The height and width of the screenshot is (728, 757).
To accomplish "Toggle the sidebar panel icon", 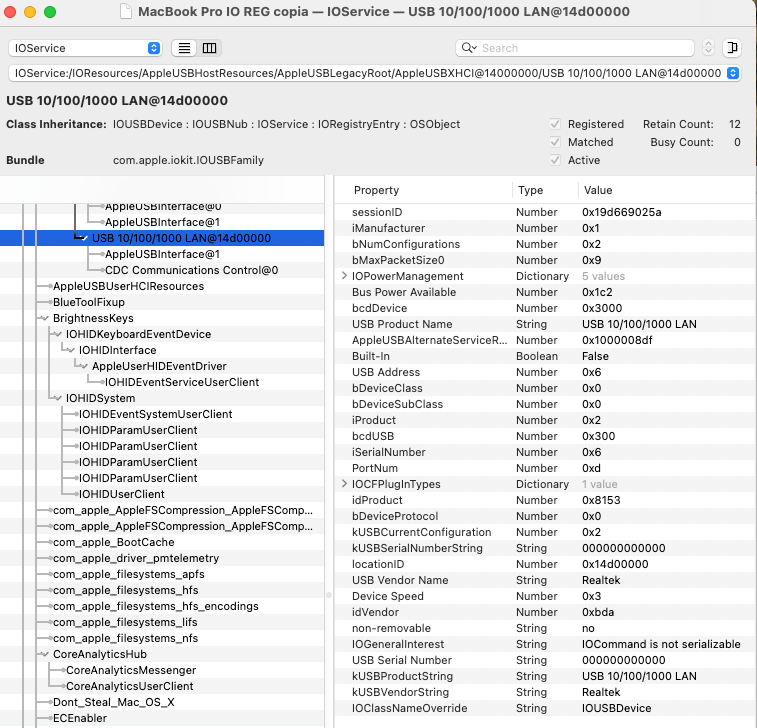I will coord(732,48).
